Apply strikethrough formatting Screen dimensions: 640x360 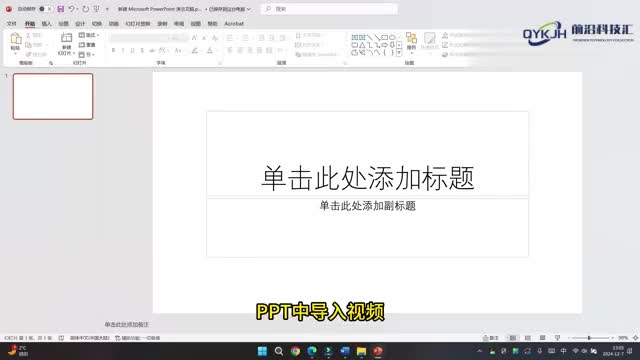click(152, 51)
